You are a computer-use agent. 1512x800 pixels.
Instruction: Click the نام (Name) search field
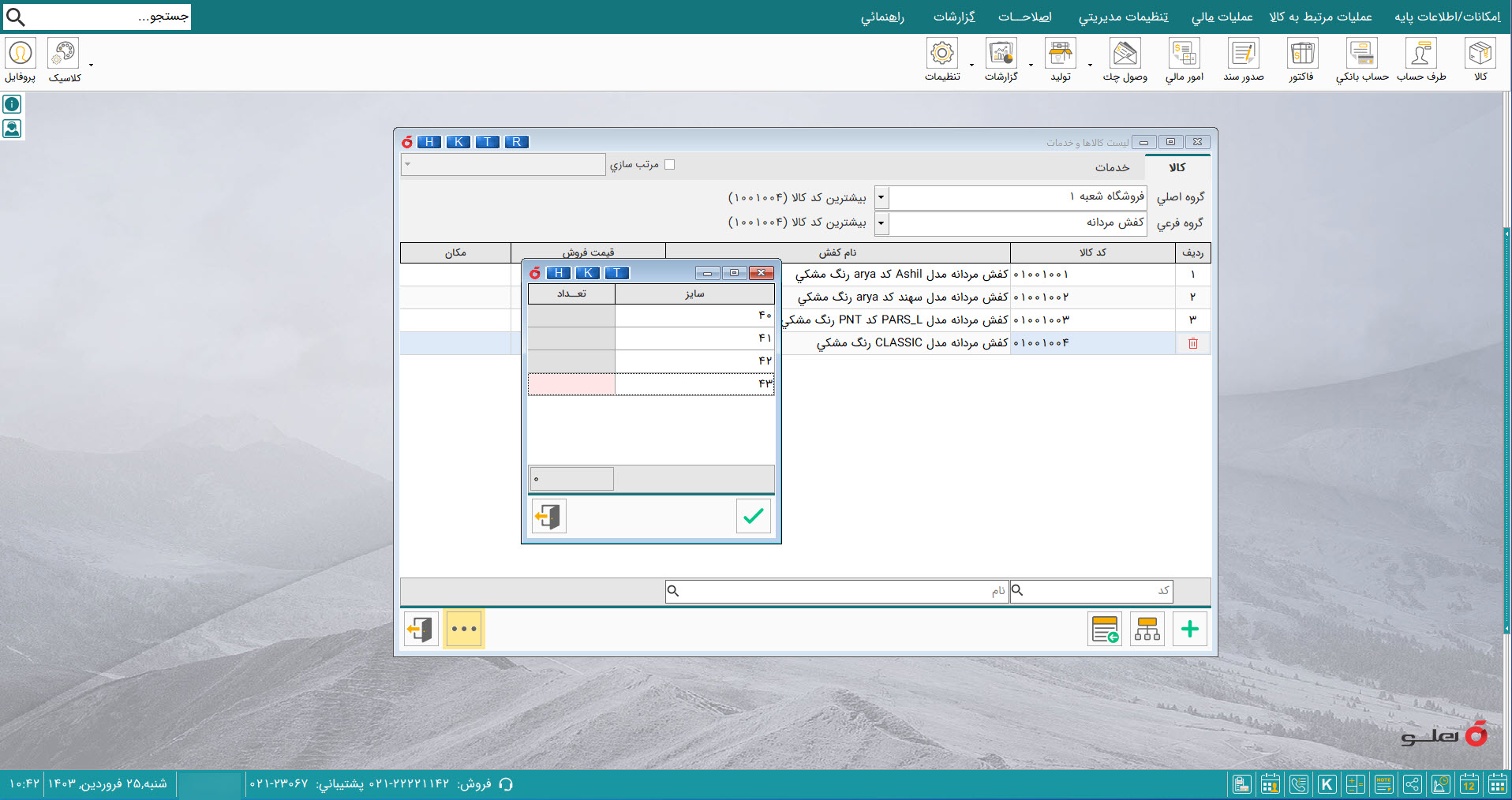(836, 591)
